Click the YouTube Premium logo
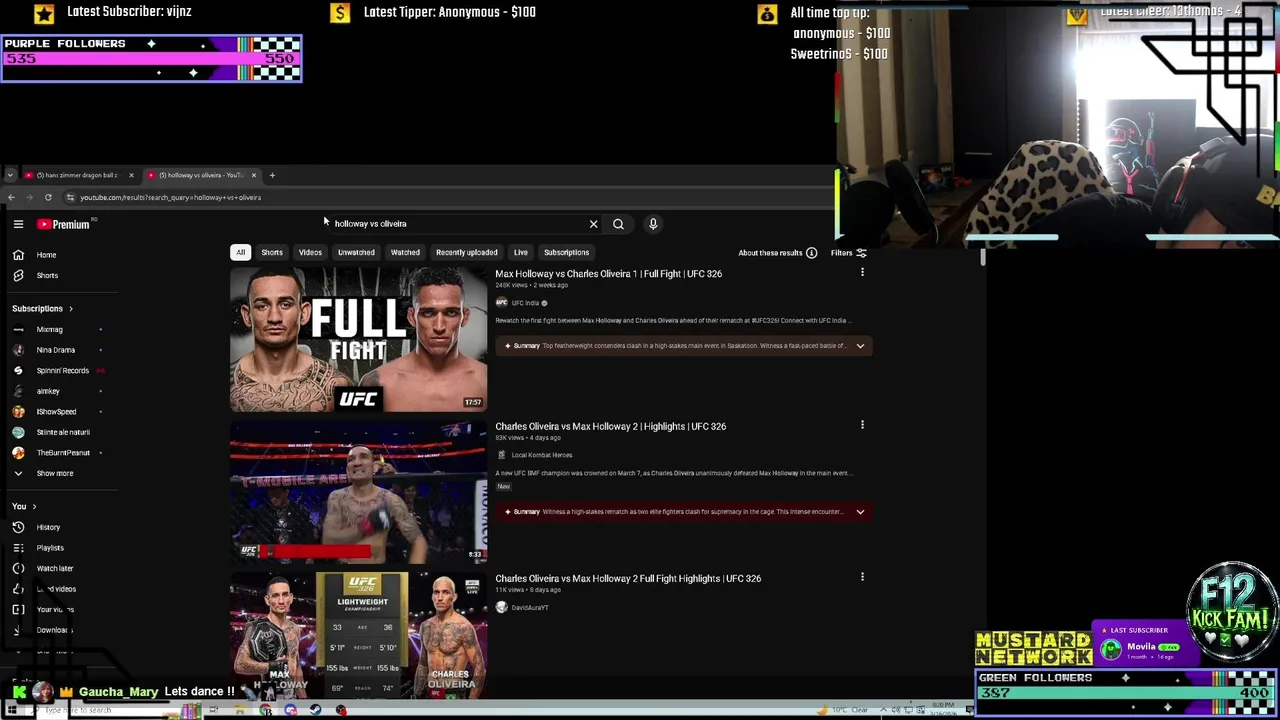Image resolution: width=1280 pixels, height=720 pixels. (65, 224)
